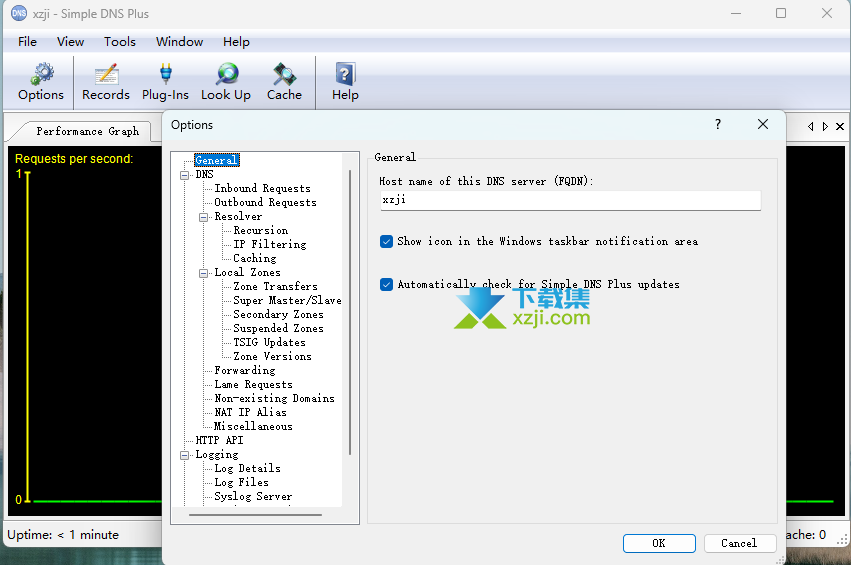
Task: Click the Help toolbar icon
Action: [x=345, y=81]
